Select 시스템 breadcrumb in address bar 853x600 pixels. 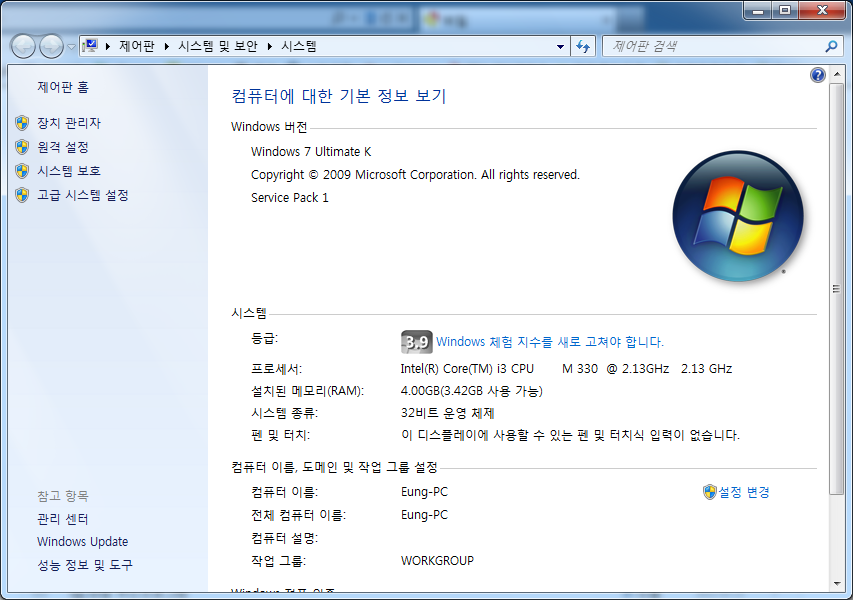click(x=299, y=46)
